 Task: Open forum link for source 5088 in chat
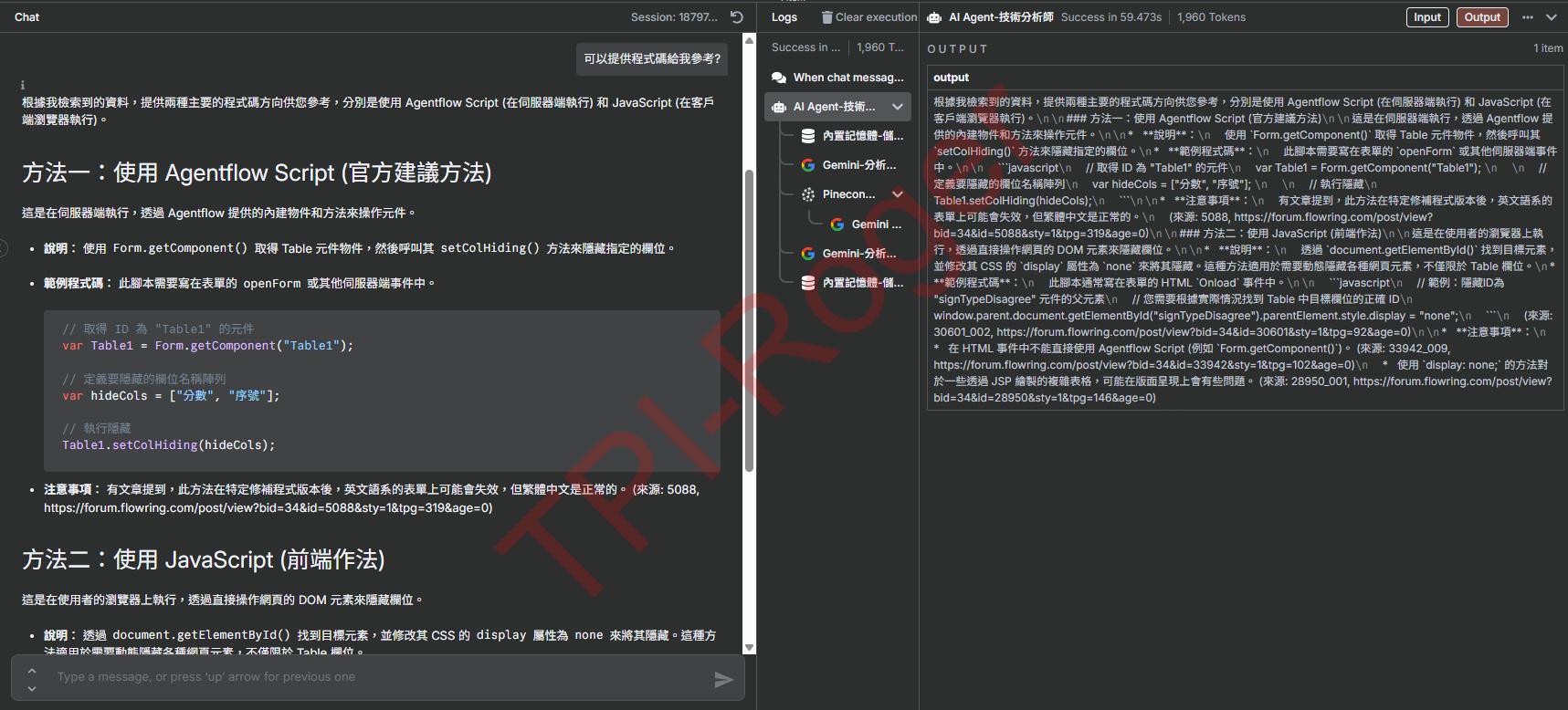coord(268,508)
